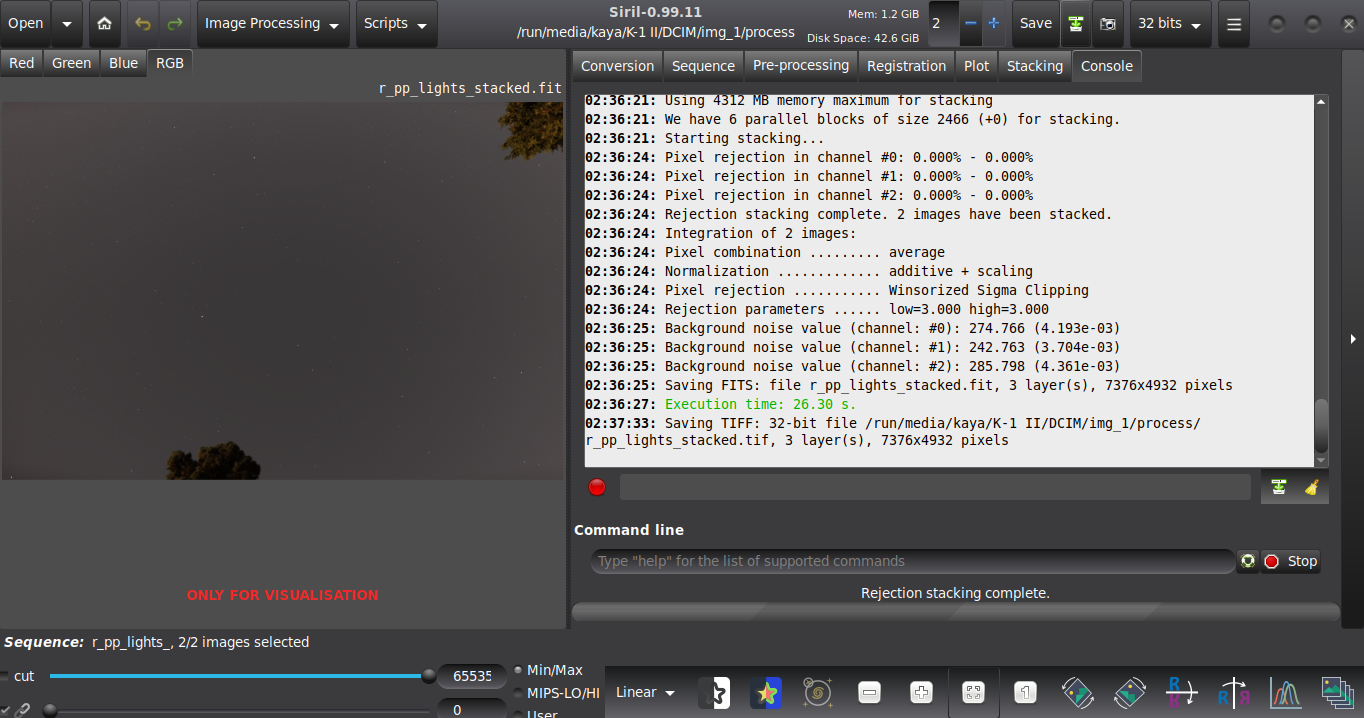Toggle false color rendering star icon
Viewport: 1364px width, 718px height.
click(x=766, y=692)
